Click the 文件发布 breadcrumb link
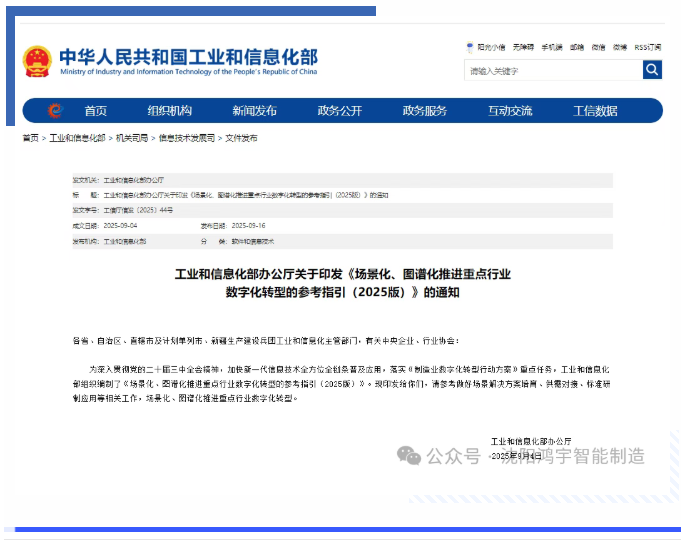This screenshot has width=696, height=540. point(241,138)
